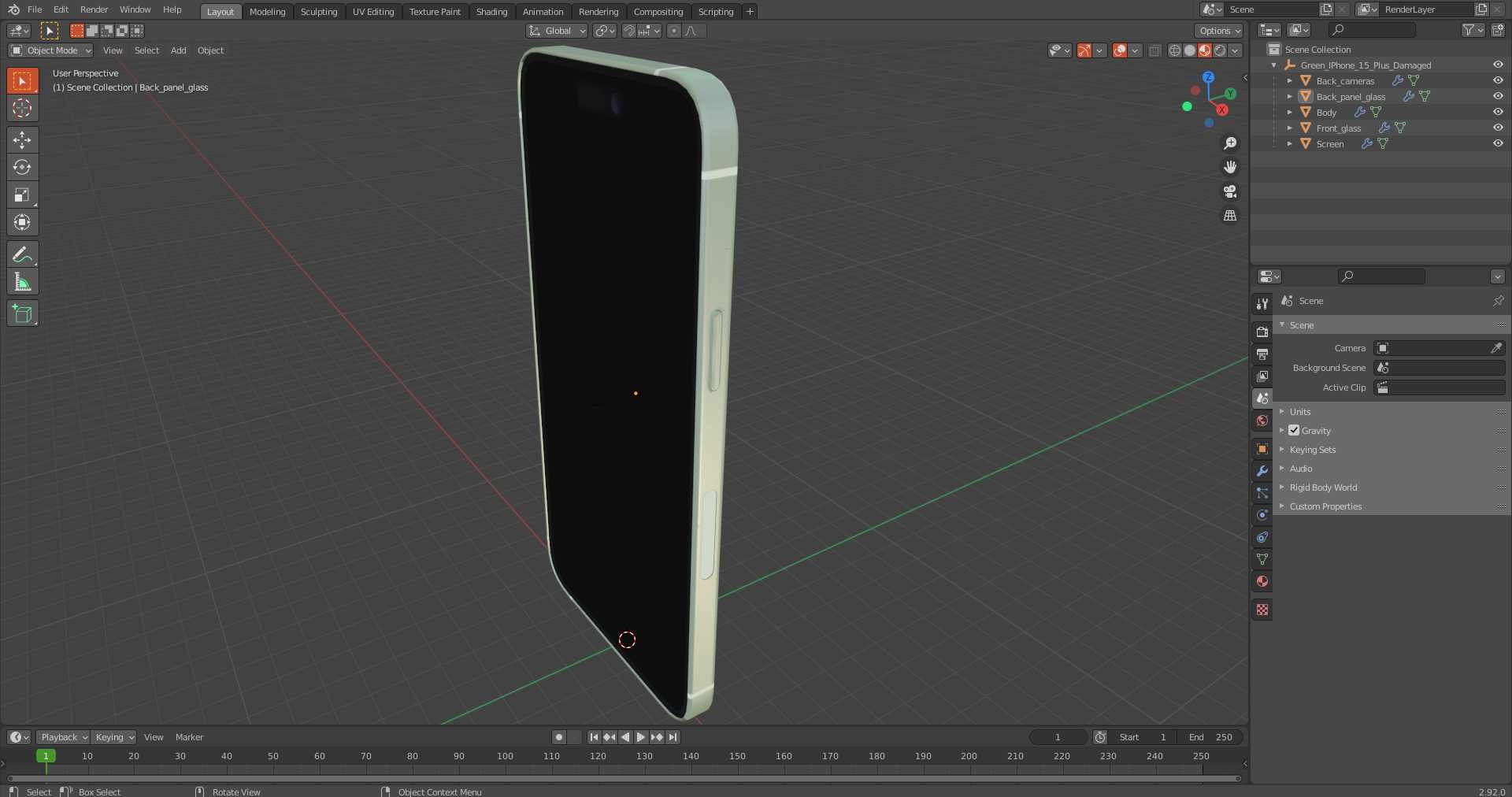Open the Playback dropdown
Viewport: 1512px width, 797px height.
63,737
